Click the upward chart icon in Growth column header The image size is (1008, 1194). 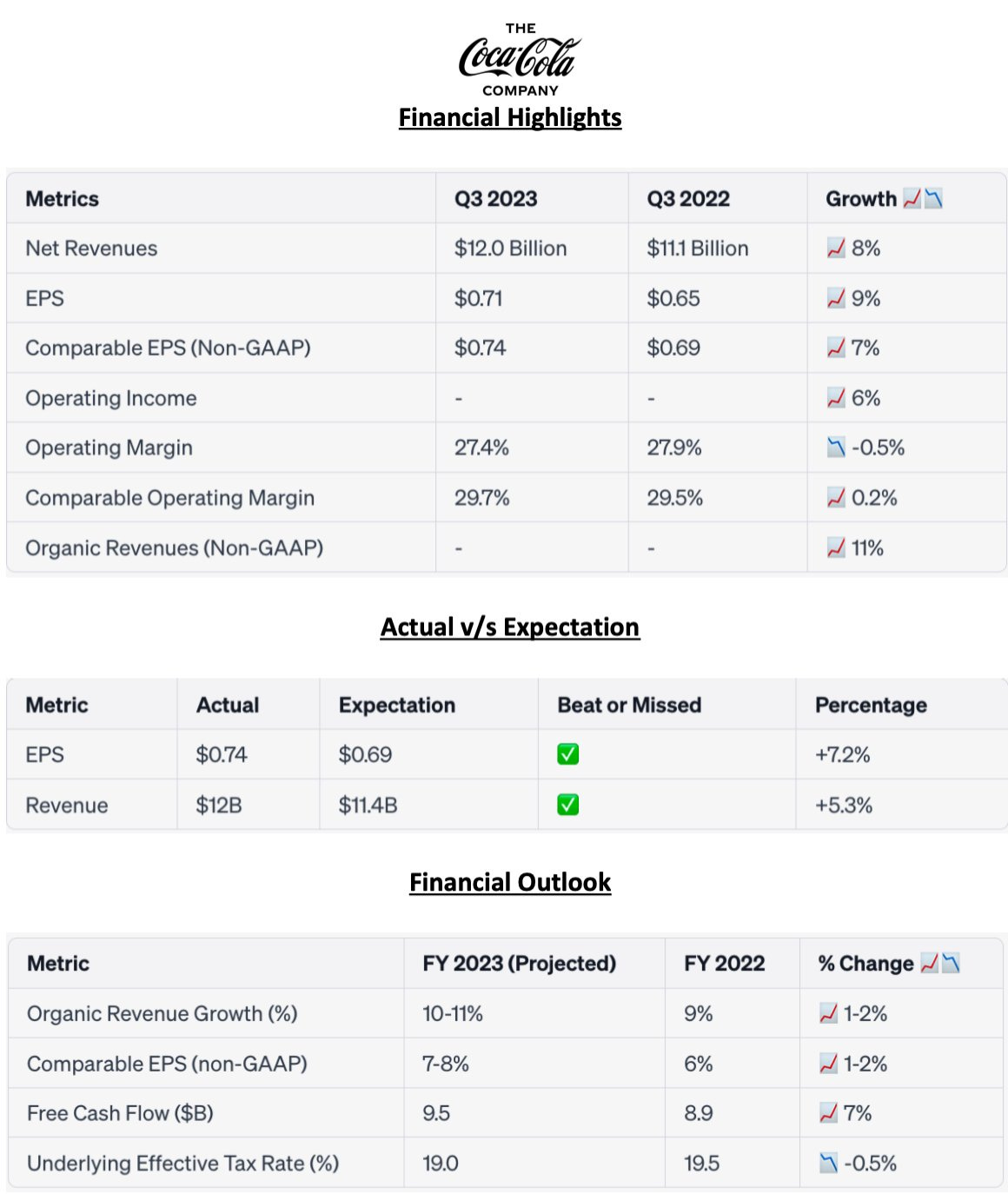(x=912, y=199)
